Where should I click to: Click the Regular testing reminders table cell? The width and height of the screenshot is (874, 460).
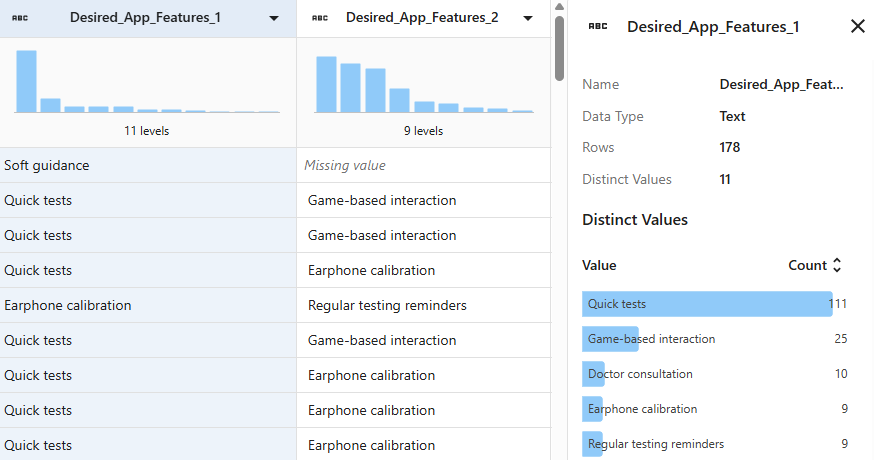point(387,305)
